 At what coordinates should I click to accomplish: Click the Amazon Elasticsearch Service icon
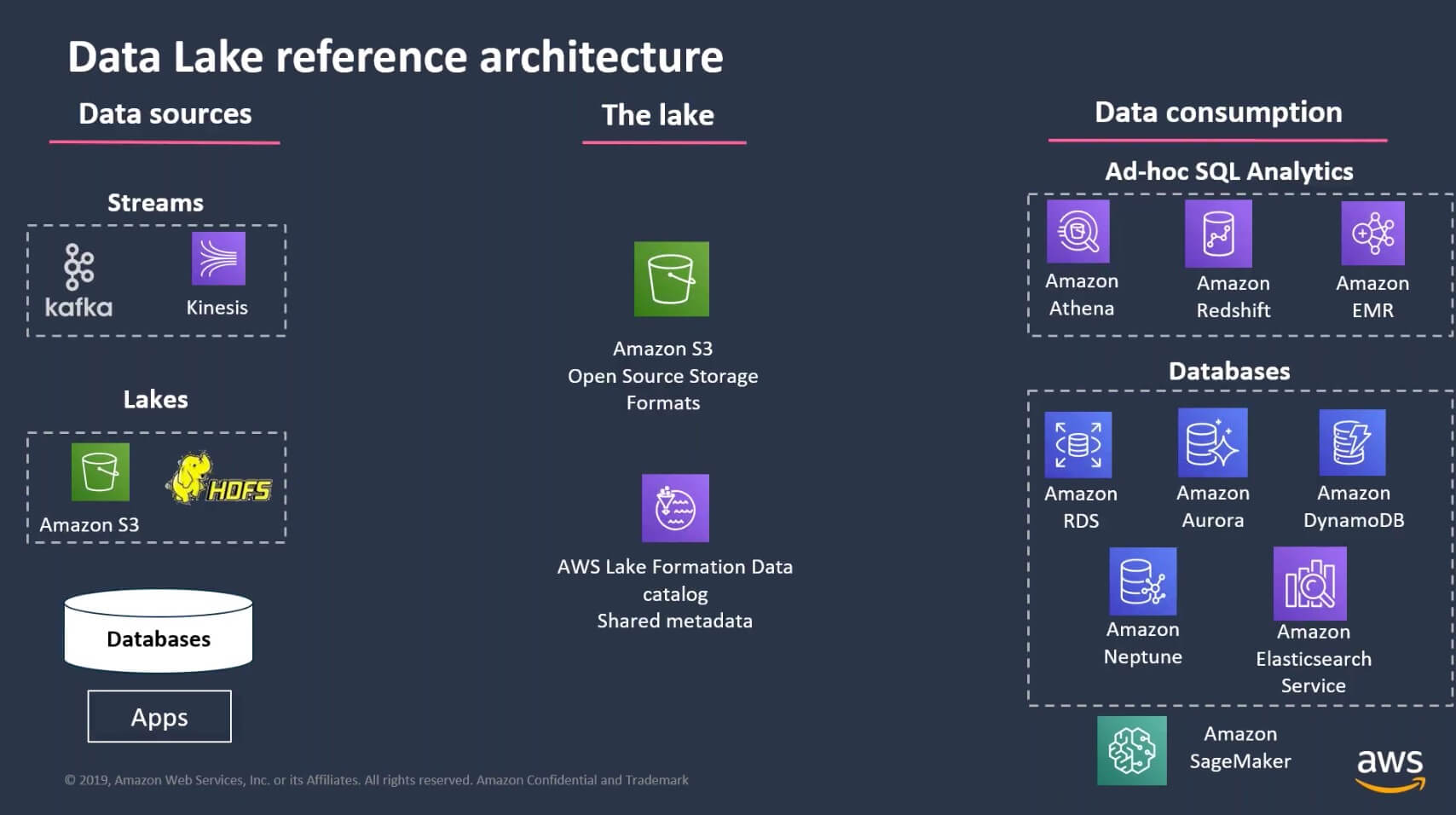(1310, 583)
